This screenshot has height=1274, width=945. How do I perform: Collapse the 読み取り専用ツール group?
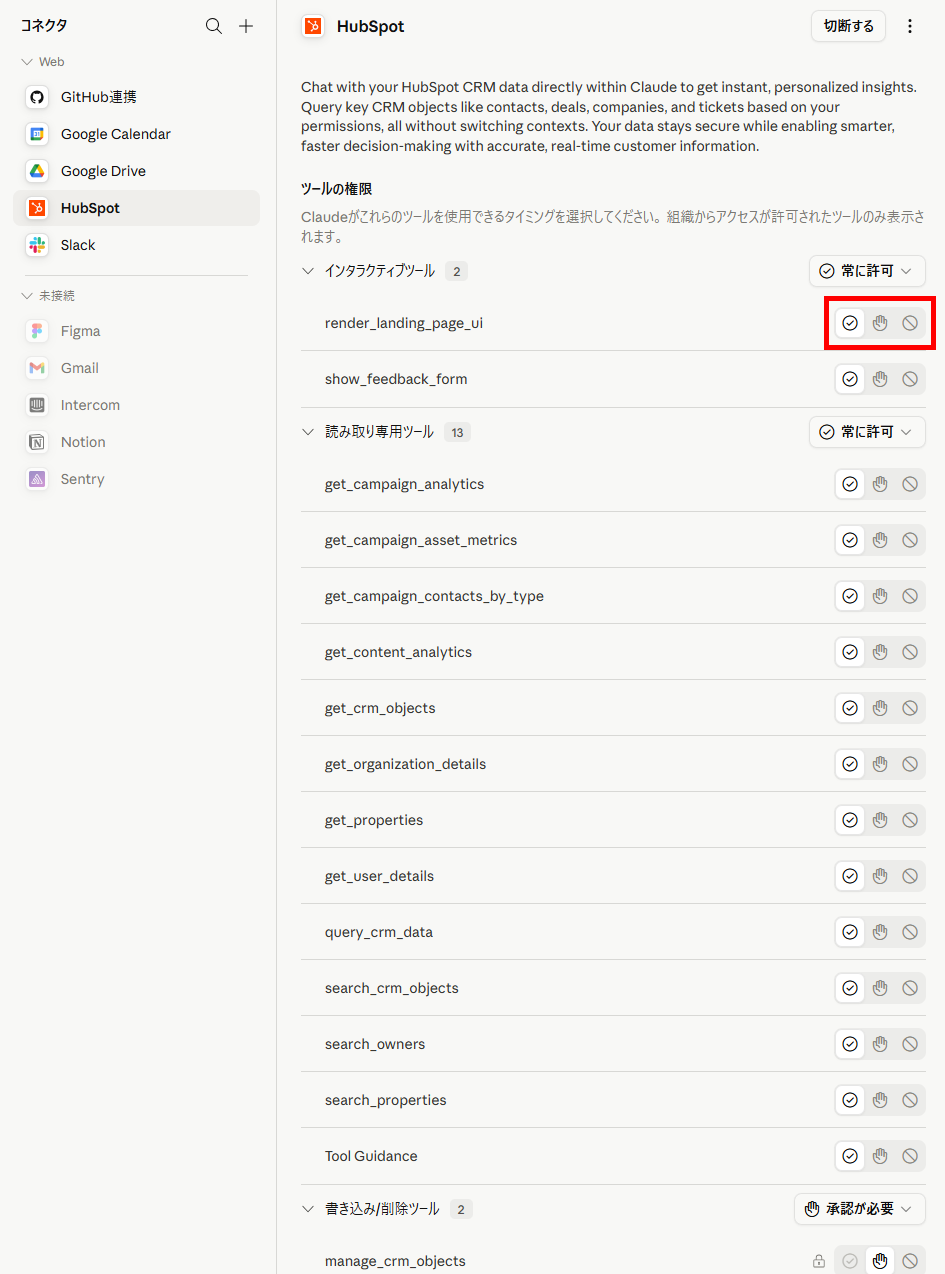308,432
